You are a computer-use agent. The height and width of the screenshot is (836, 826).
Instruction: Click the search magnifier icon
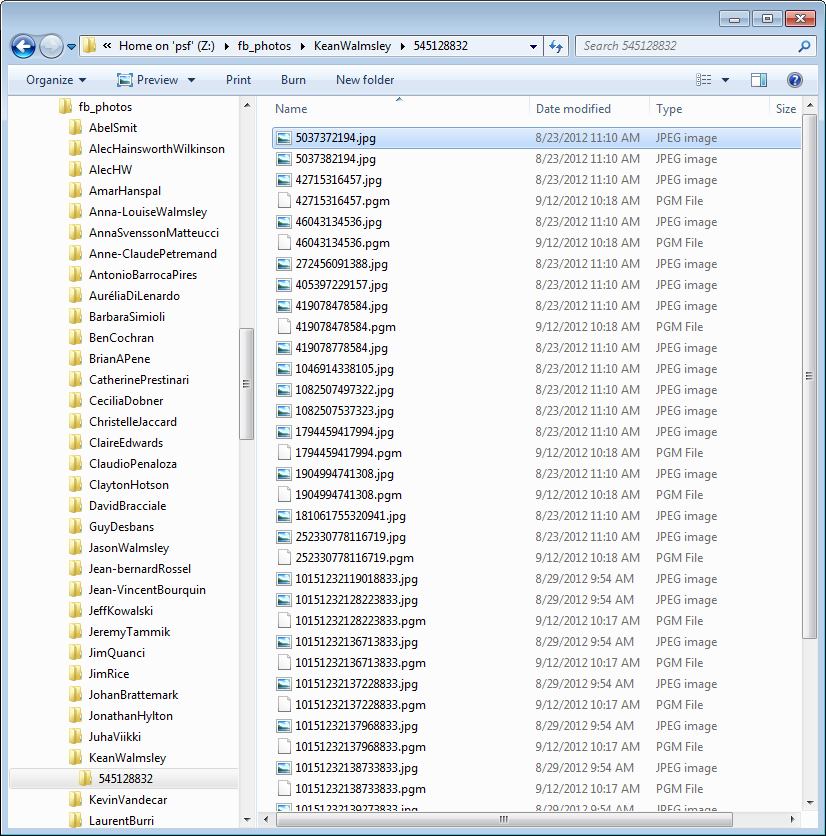[804, 46]
